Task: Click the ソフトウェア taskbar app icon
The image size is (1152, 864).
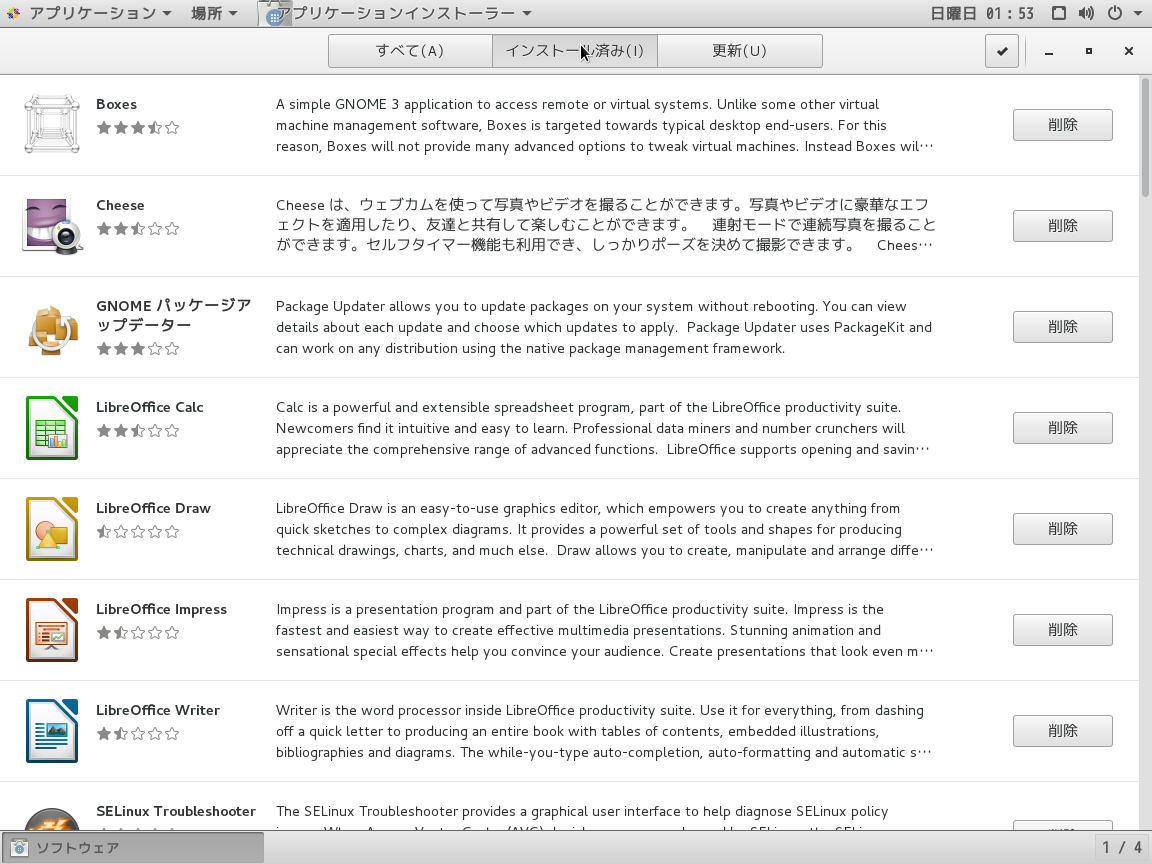Action: click(x=19, y=848)
